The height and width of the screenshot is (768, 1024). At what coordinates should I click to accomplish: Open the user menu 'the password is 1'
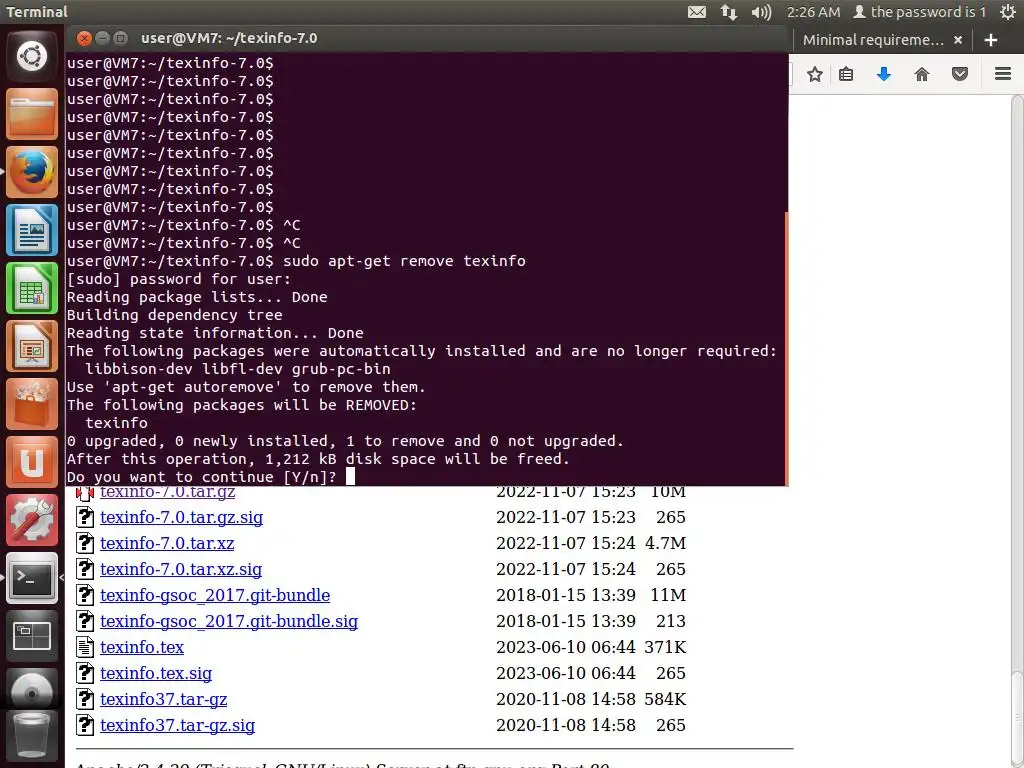click(920, 12)
